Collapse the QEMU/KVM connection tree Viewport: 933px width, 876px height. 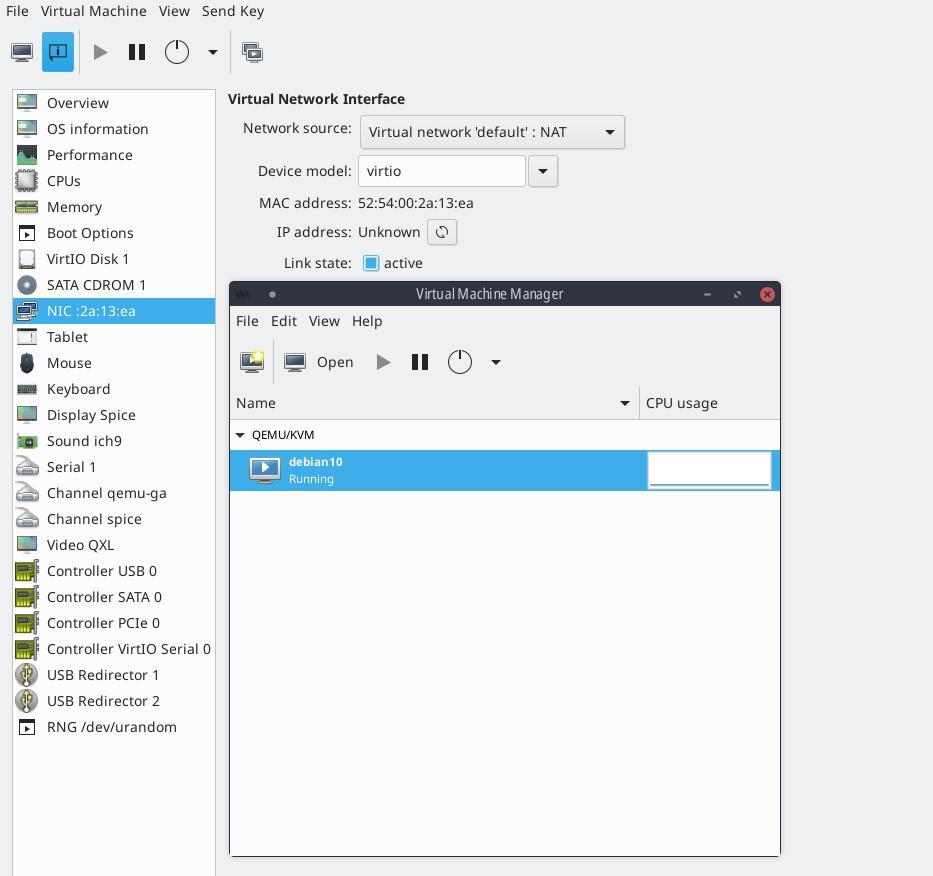pyautogui.click(x=240, y=435)
